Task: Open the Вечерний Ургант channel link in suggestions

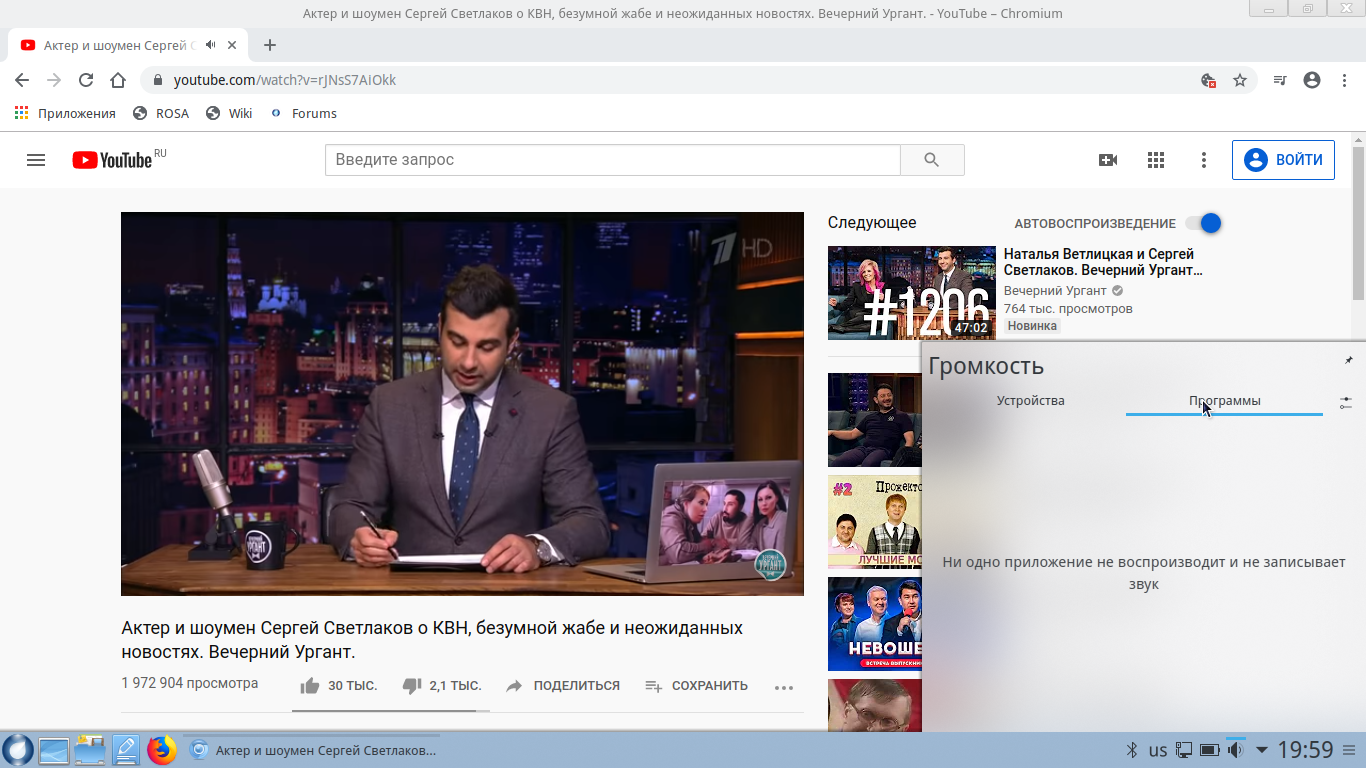Action: pos(1055,291)
